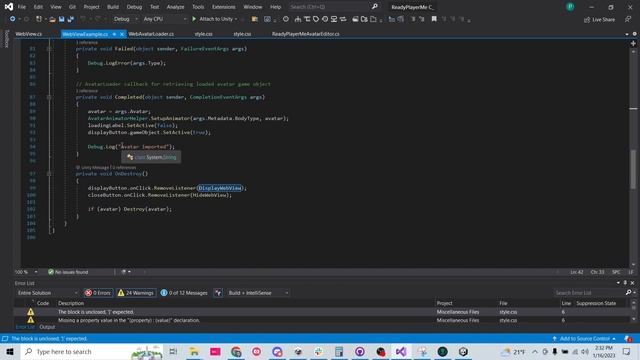Screen dimensions: 640x360
Task: Click the Live Share button
Action: pos(599,19)
